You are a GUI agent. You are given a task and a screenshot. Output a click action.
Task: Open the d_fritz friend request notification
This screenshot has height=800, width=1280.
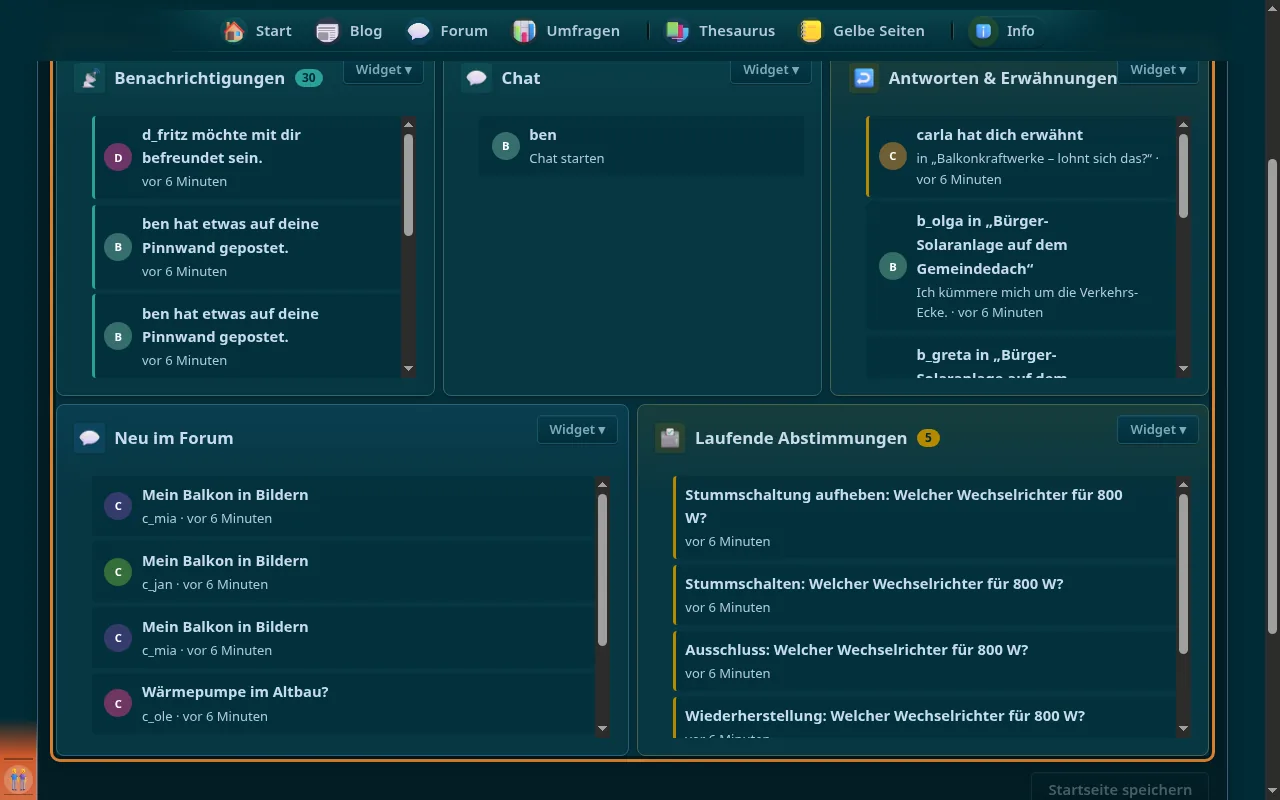click(x=246, y=157)
